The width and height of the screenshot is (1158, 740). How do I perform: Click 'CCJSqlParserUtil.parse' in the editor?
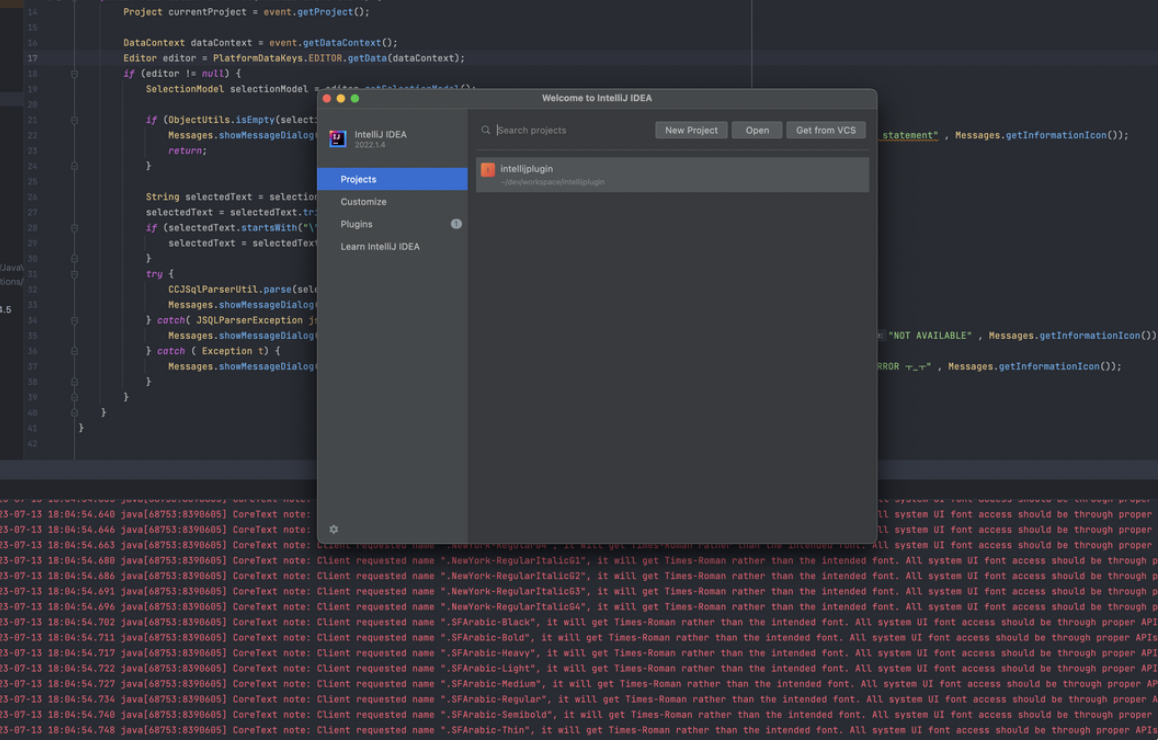(x=230, y=290)
